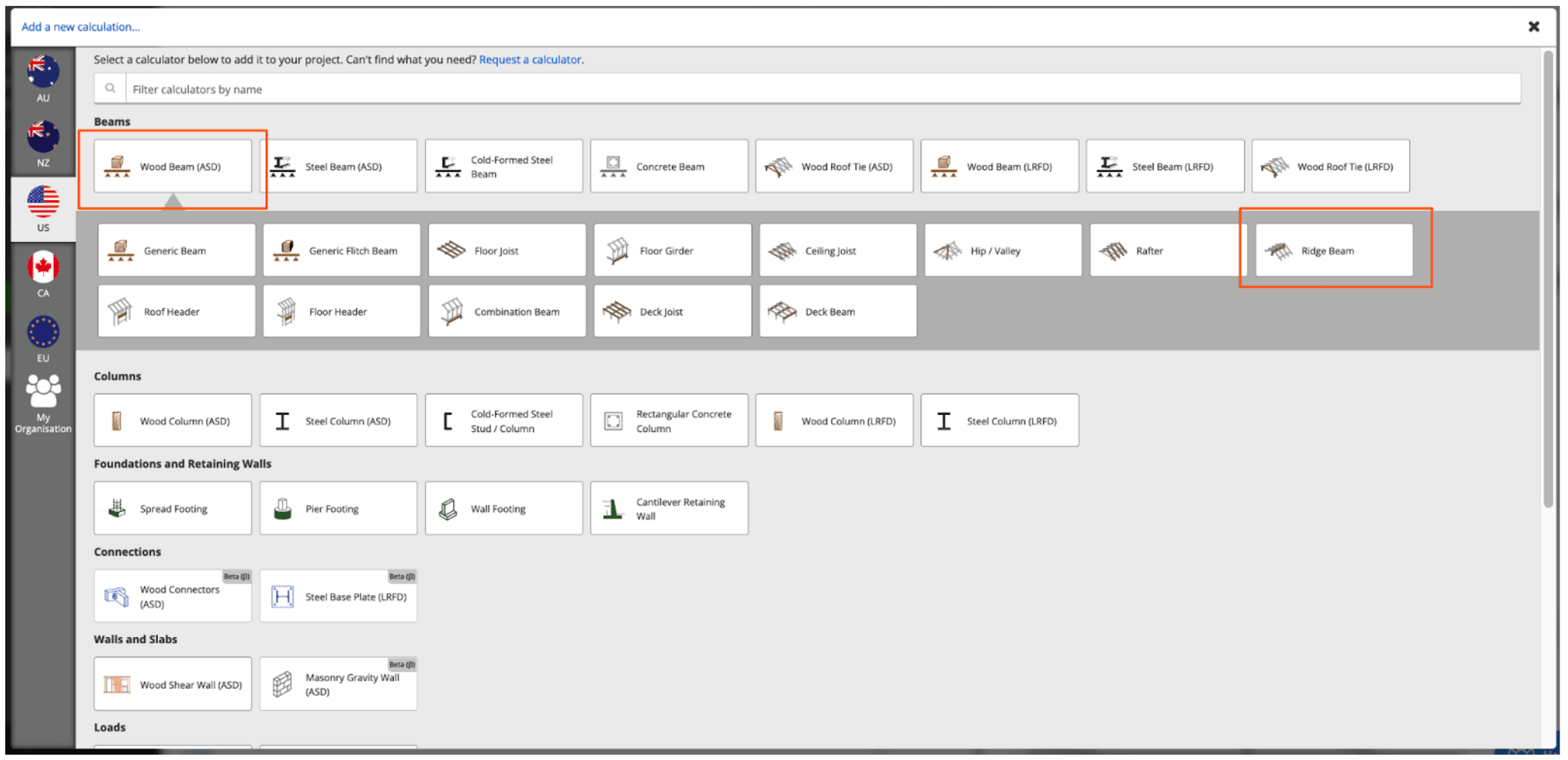Screen dimensions: 1568x760
Task: Select the Floor Header calculator
Action: click(342, 311)
